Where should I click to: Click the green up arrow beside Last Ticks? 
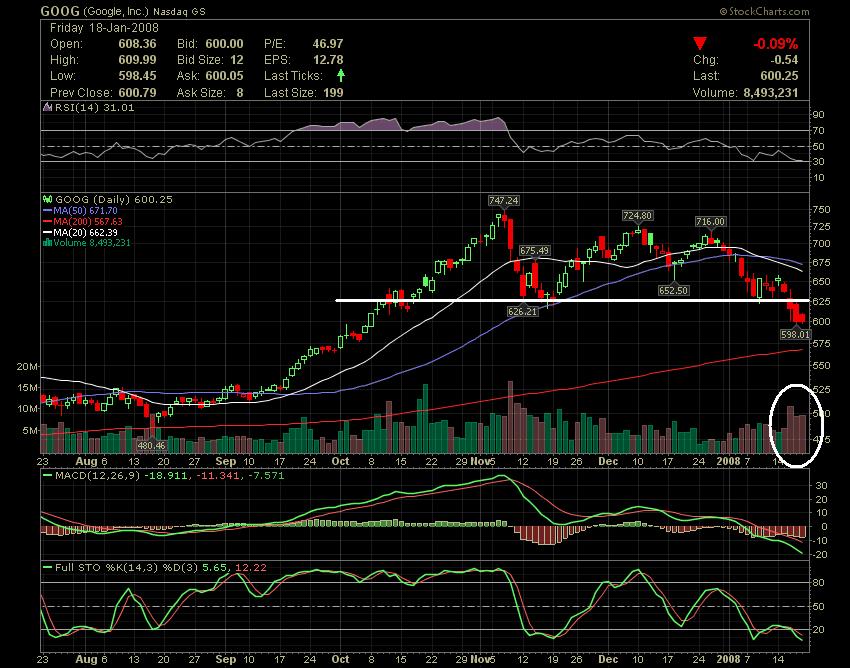coord(340,75)
